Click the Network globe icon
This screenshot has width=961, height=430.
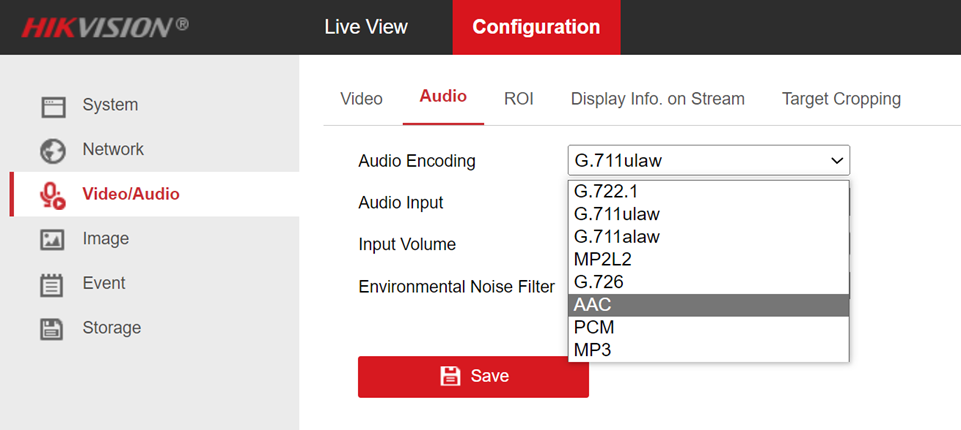52,150
